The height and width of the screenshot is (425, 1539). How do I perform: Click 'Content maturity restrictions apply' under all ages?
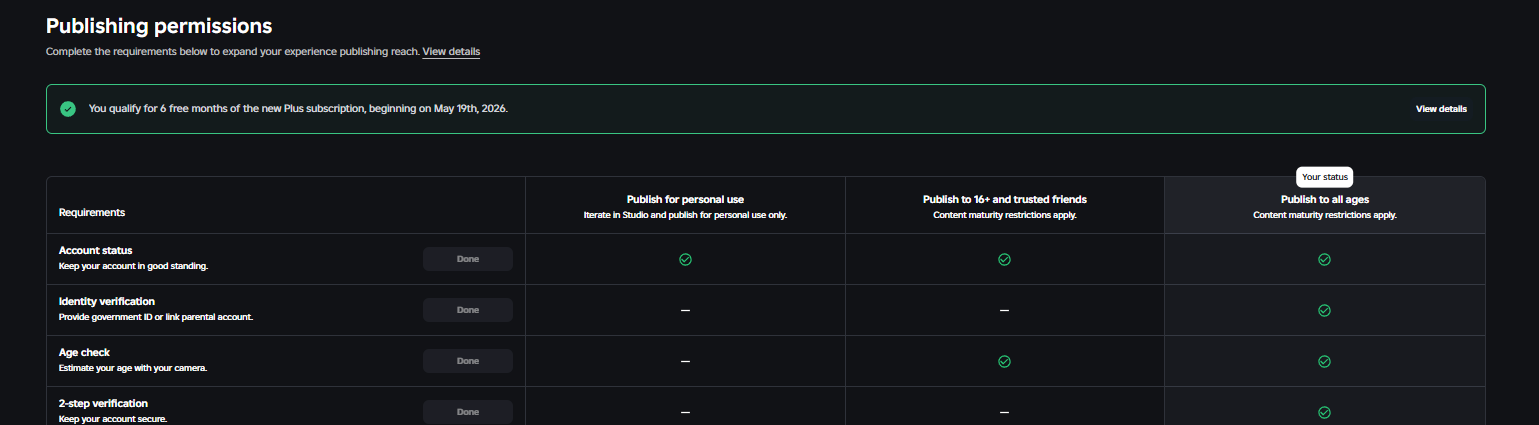click(x=1324, y=215)
